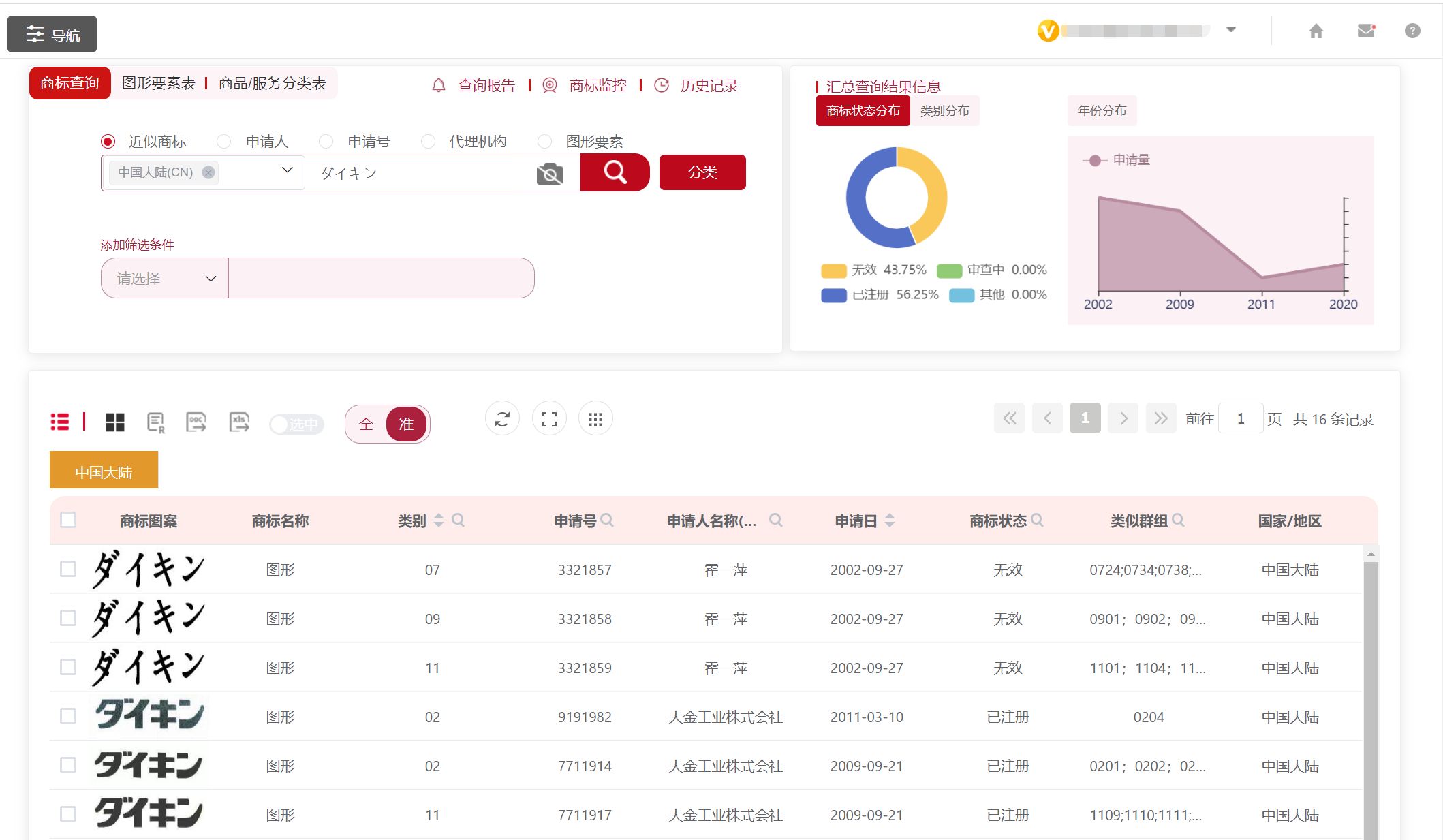This screenshot has width=1443, height=840.
Task: Switch to 商品/服务分类表 tab
Action: [x=273, y=83]
